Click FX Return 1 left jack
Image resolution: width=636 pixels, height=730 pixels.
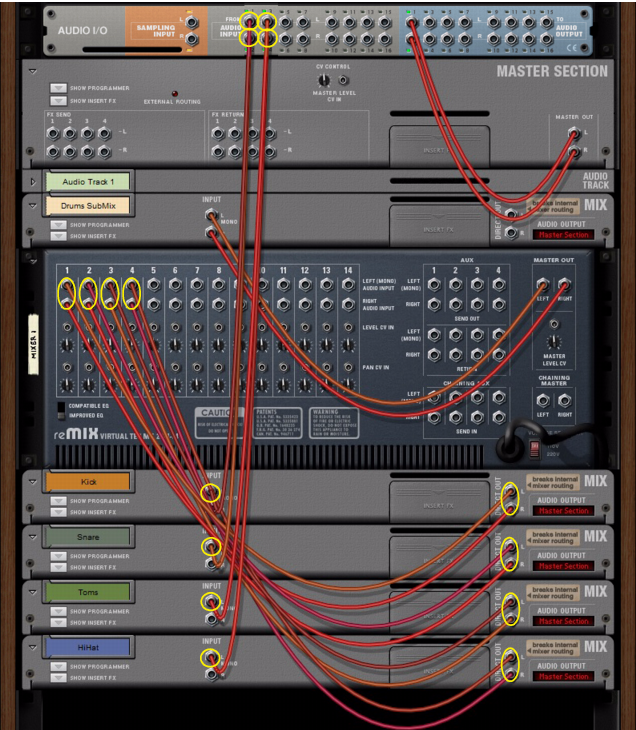[x=217, y=134]
